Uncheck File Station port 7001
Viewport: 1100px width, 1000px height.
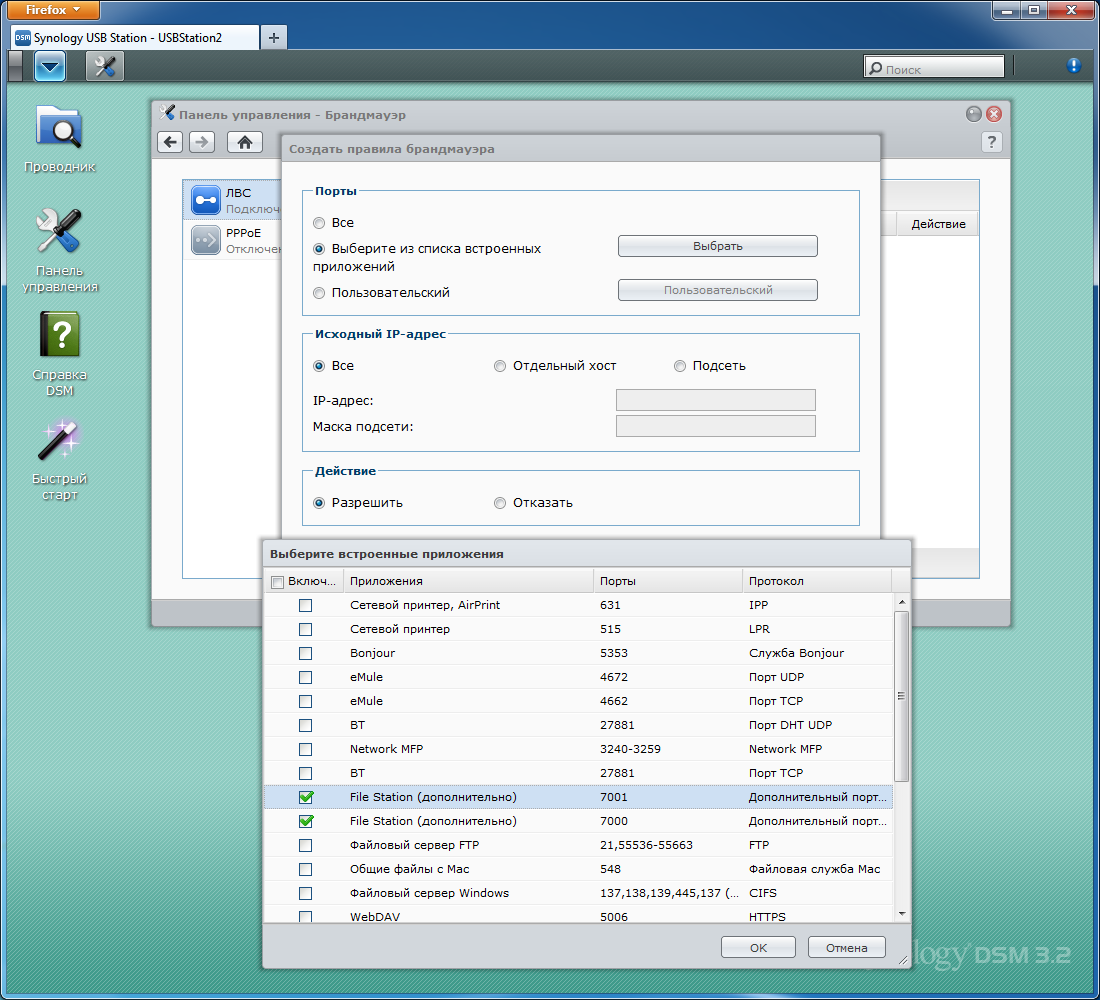pyautogui.click(x=306, y=797)
